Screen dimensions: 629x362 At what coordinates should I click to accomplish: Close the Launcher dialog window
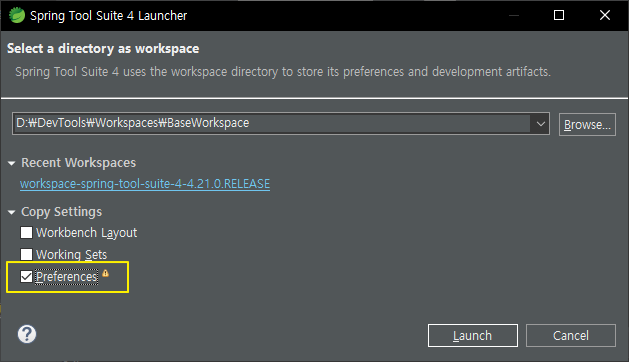click(605, 15)
